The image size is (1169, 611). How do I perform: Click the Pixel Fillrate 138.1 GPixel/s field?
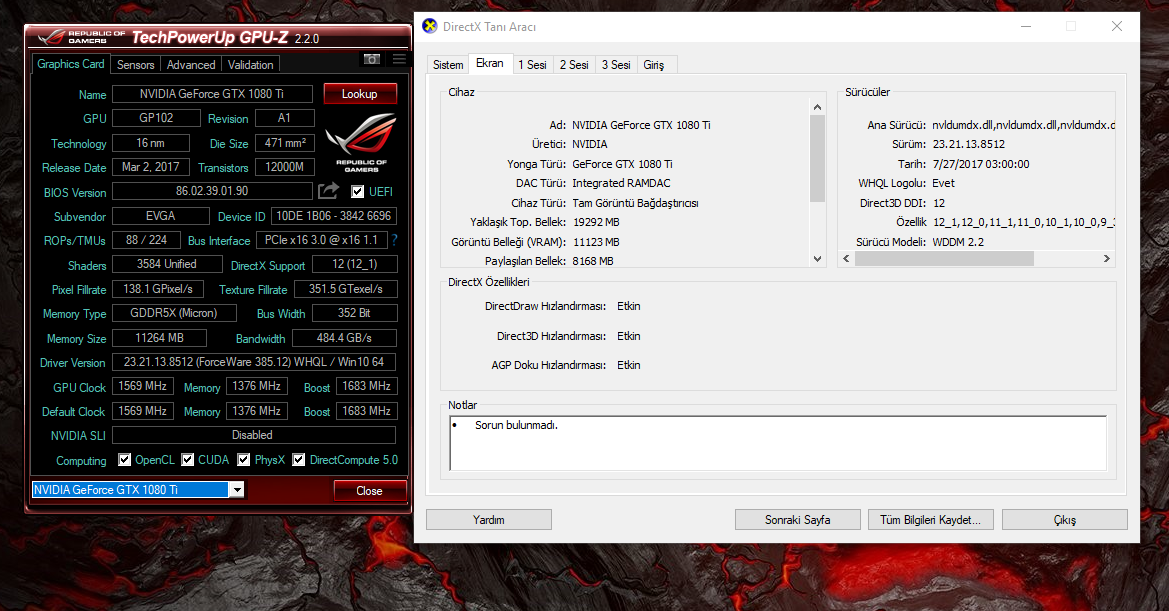pyautogui.click(x=158, y=288)
